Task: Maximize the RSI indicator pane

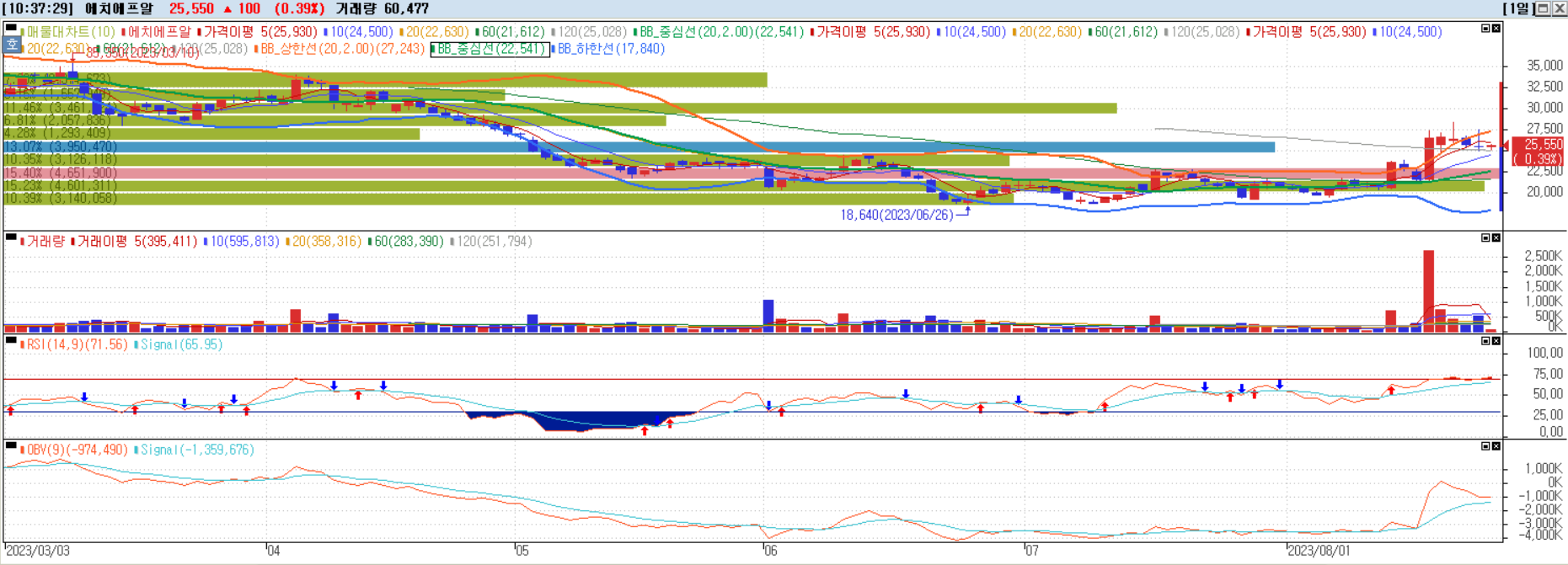Action: pos(1485,341)
